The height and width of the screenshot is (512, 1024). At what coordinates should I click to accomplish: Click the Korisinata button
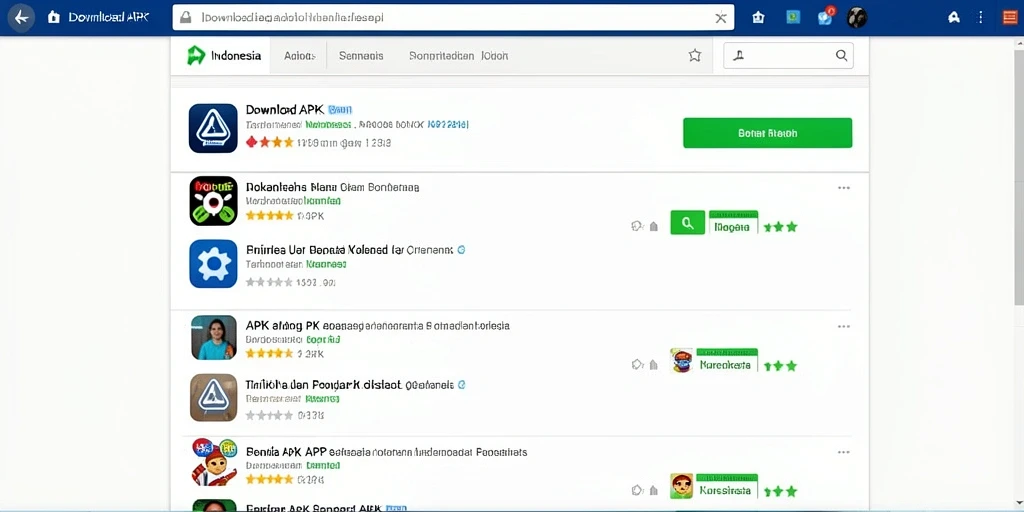click(728, 486)
